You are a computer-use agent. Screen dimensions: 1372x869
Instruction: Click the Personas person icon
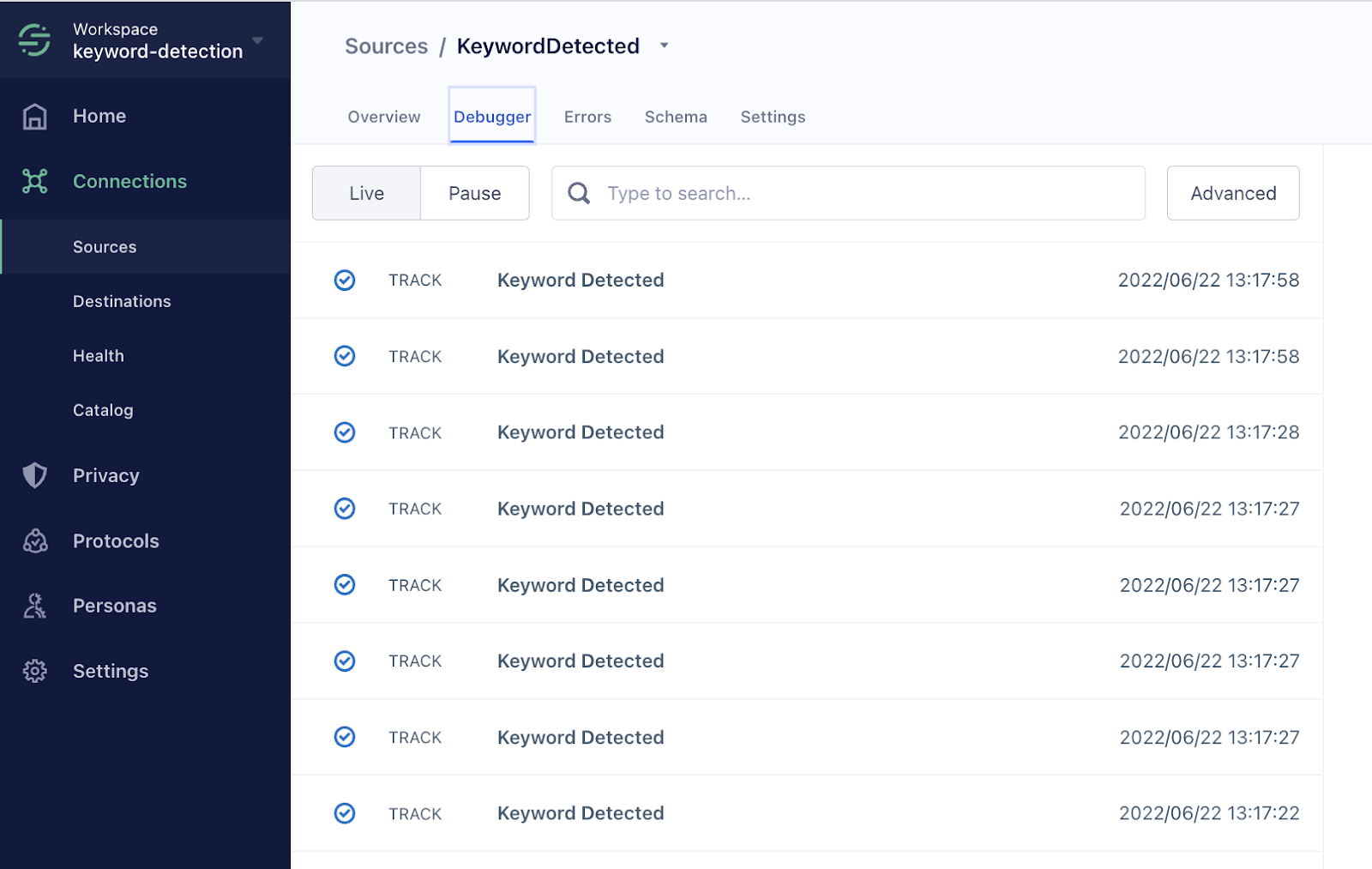click(34, 606)
